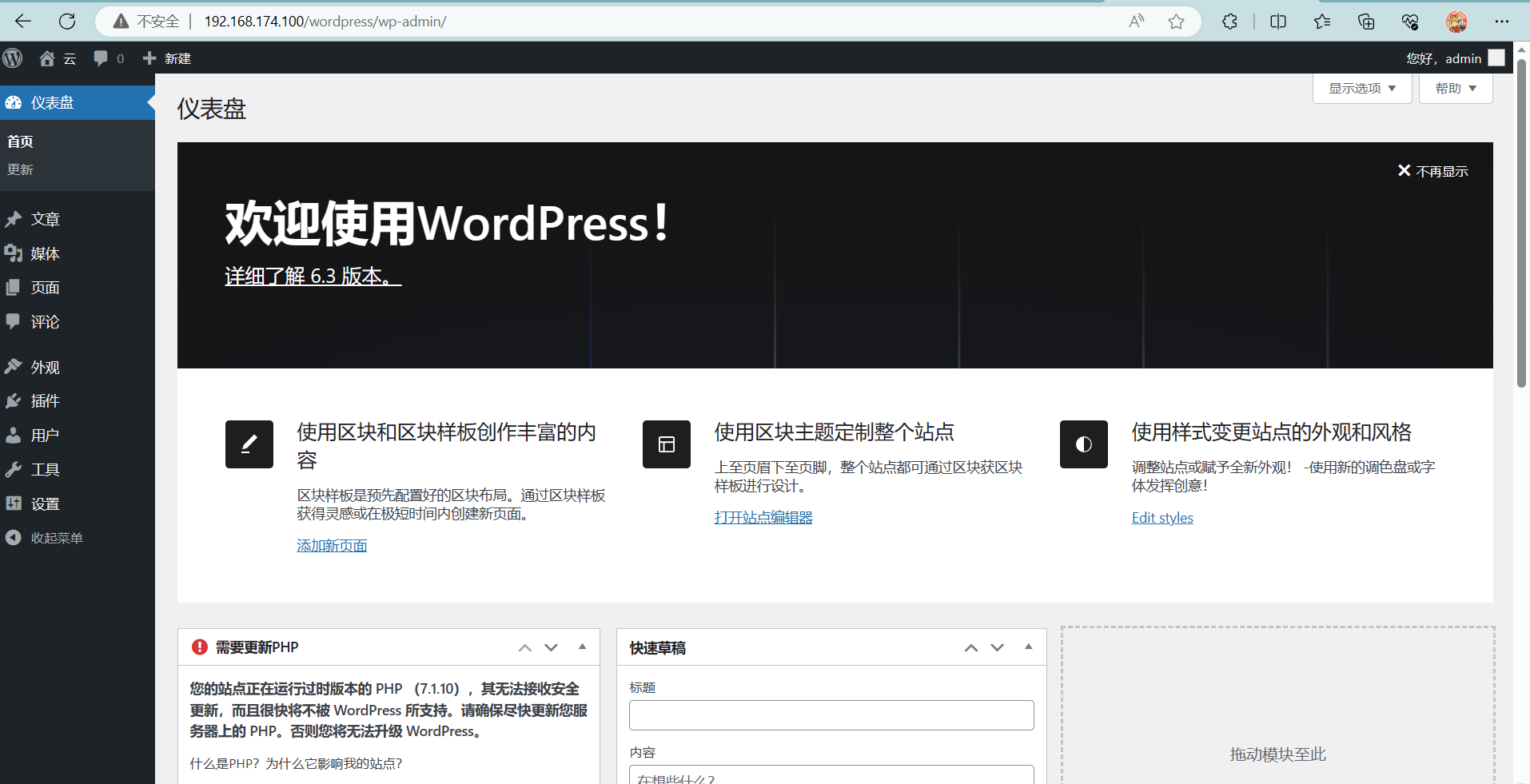Open 详细了解 6.3 版本 link
Image resolution: width=1530 pixels, height=784 pixels.
tap(313, 277)
